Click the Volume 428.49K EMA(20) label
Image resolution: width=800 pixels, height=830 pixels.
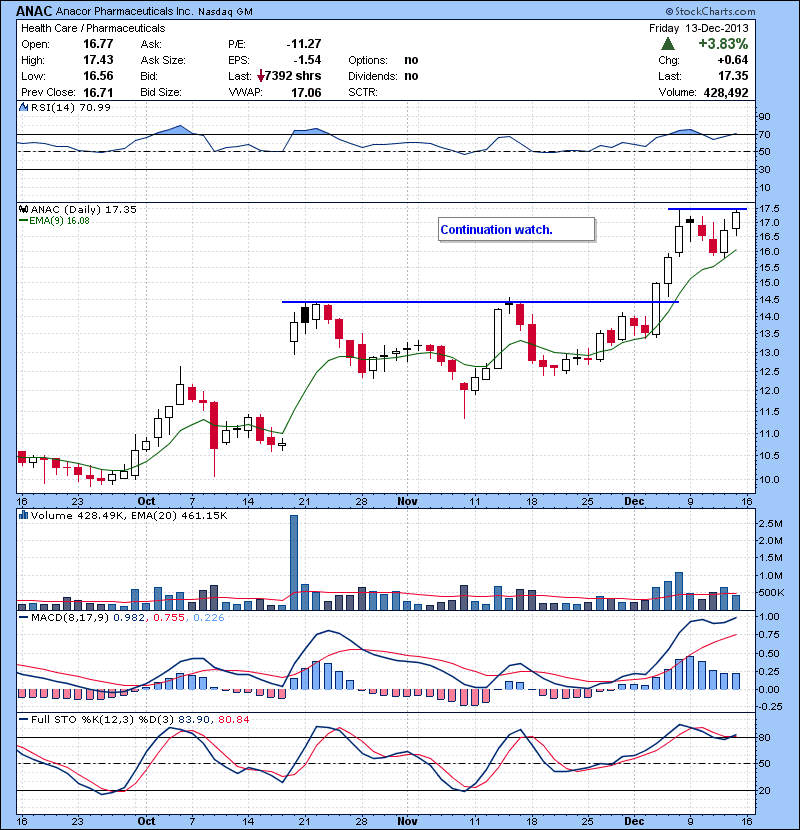(129, 515)
